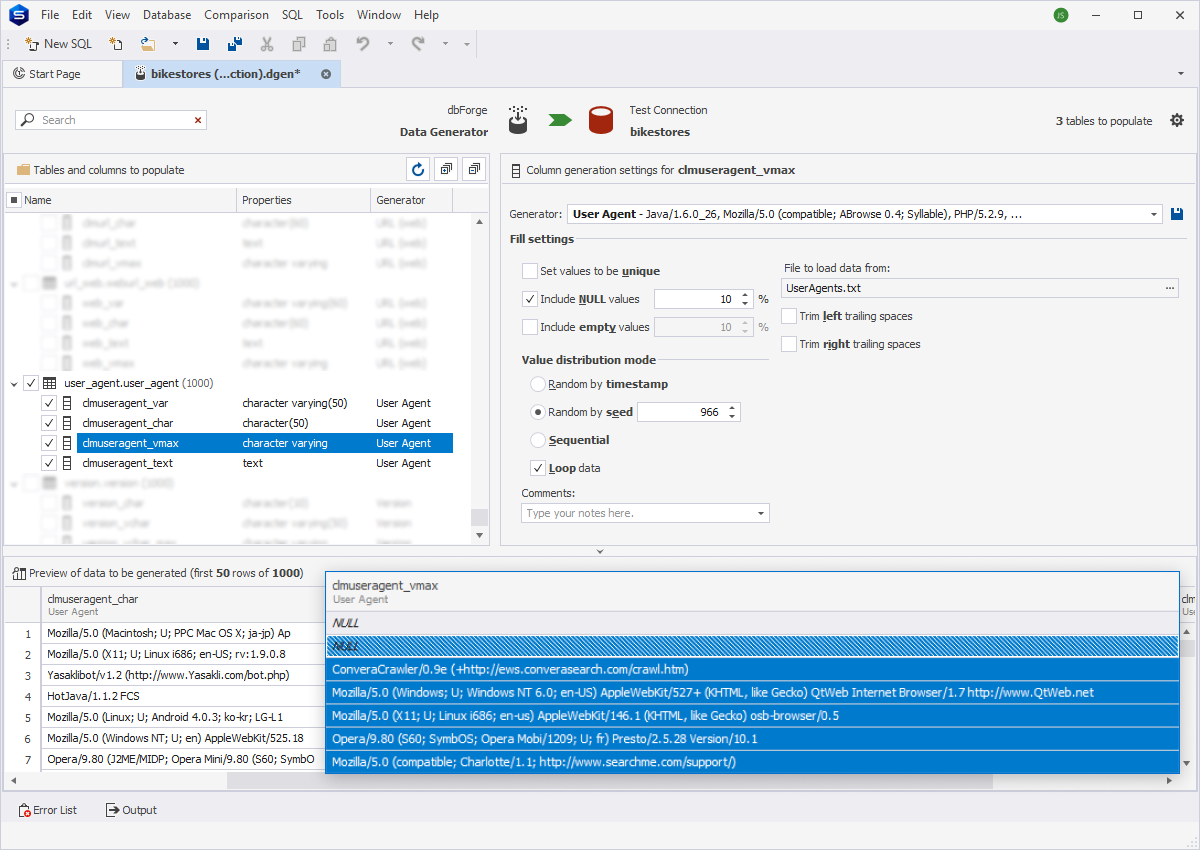The height and width of the screenshot is (850, 1200).
Task: Click the new document icon beside New SQL
Action: (x=116, y=44)
